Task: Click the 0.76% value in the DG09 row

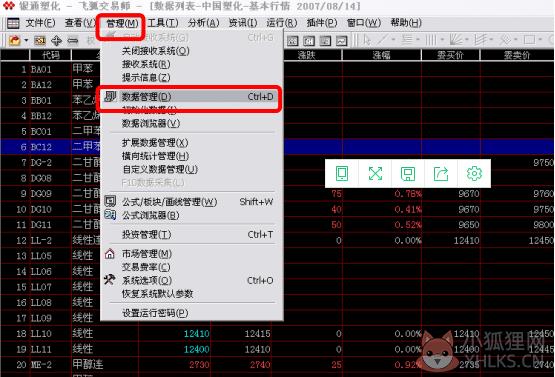Action: [x=408, y=194]
